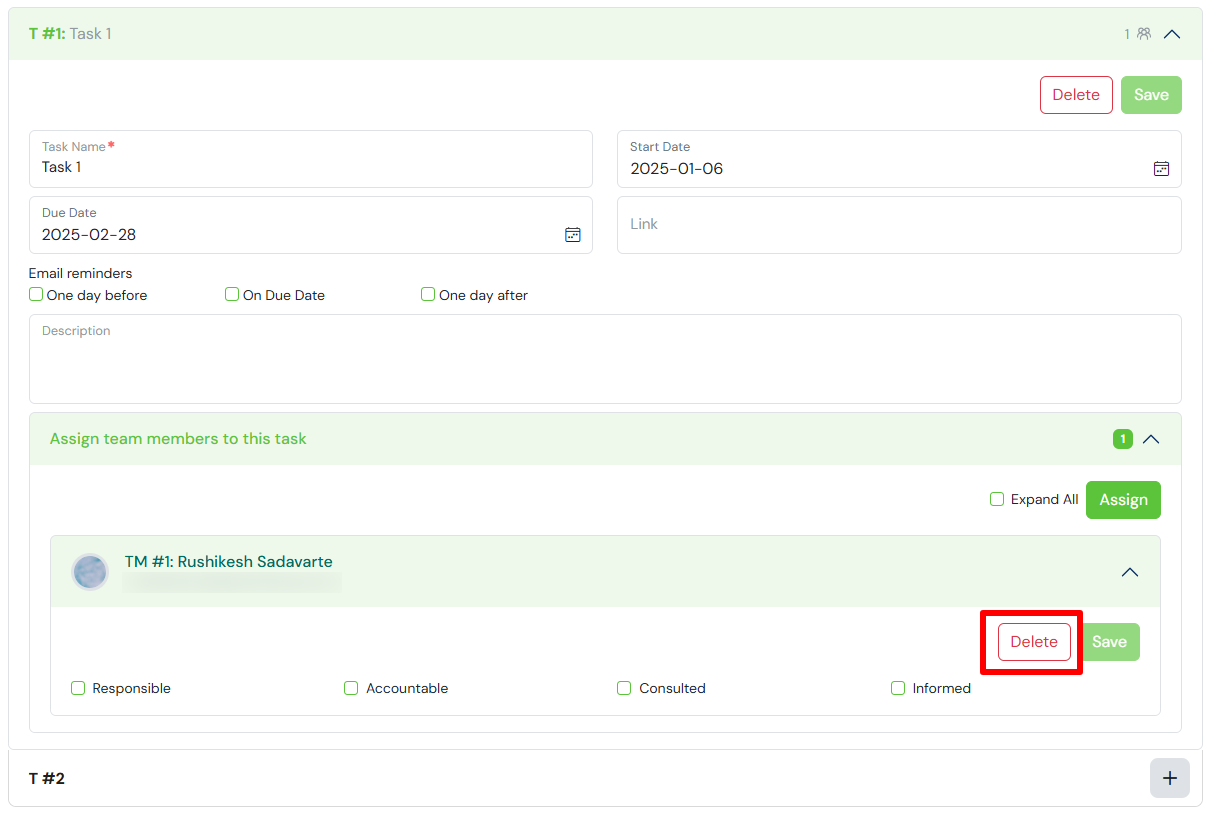Collapse the Assign team members section chevron
The width and height of the screenshot is (1216, 815).
1151,439
